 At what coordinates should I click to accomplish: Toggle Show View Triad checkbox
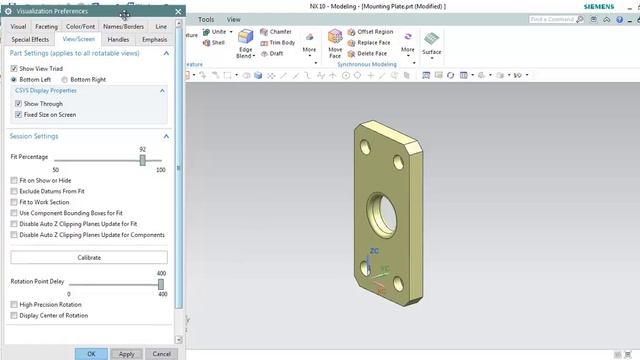(x=14, y=68)
